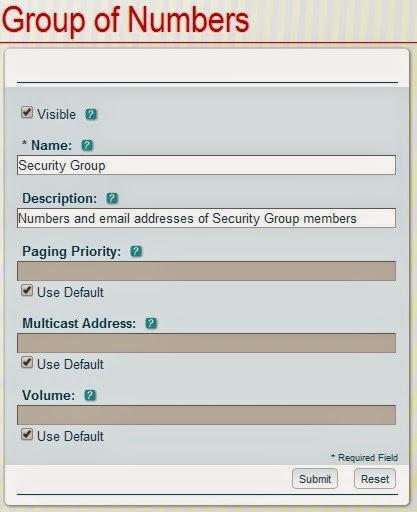Submit the Group of Numbers form
Image resolution: width=417 pixels, height=512 pixels.
(315, 479)
